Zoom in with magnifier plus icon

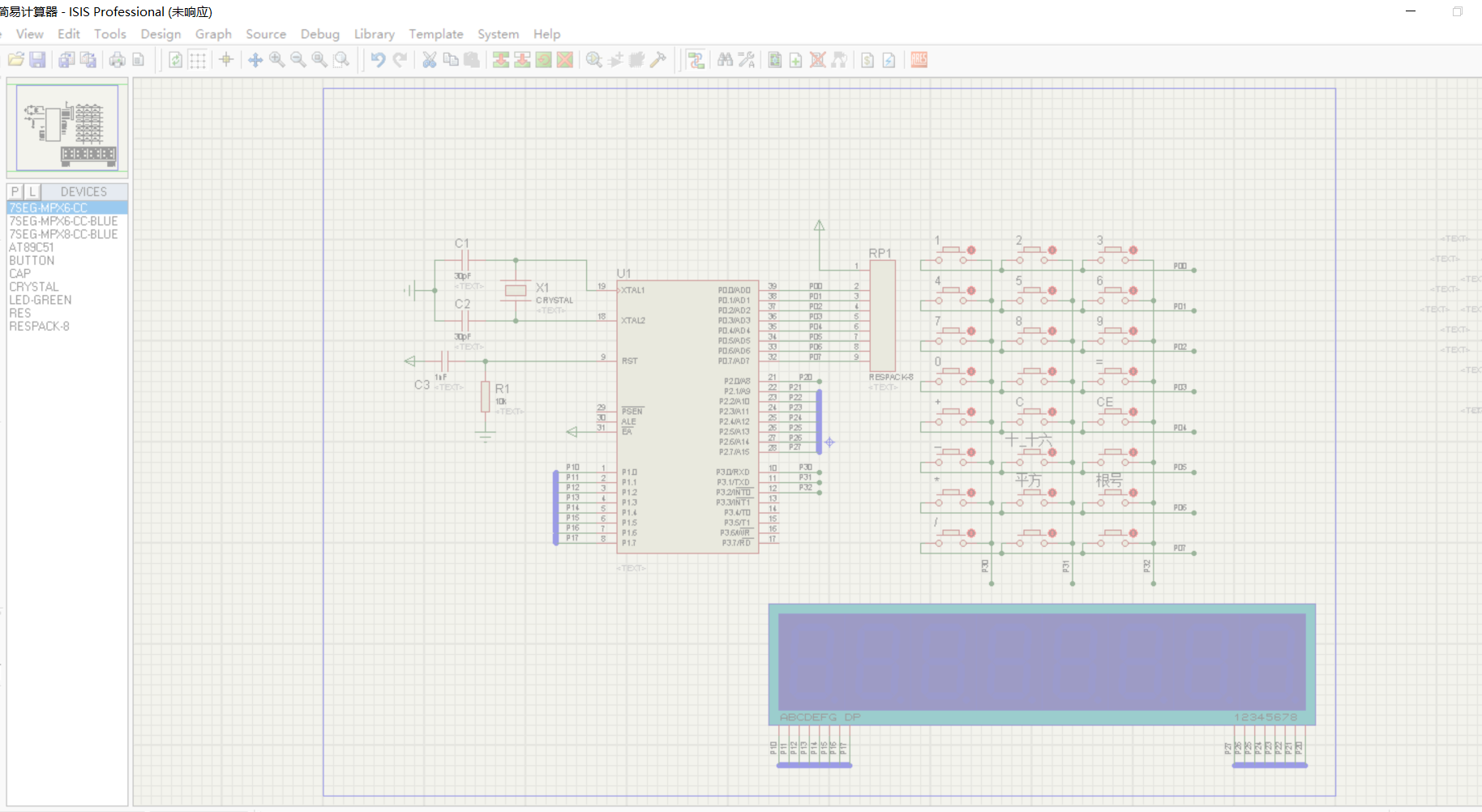point(277,60)
